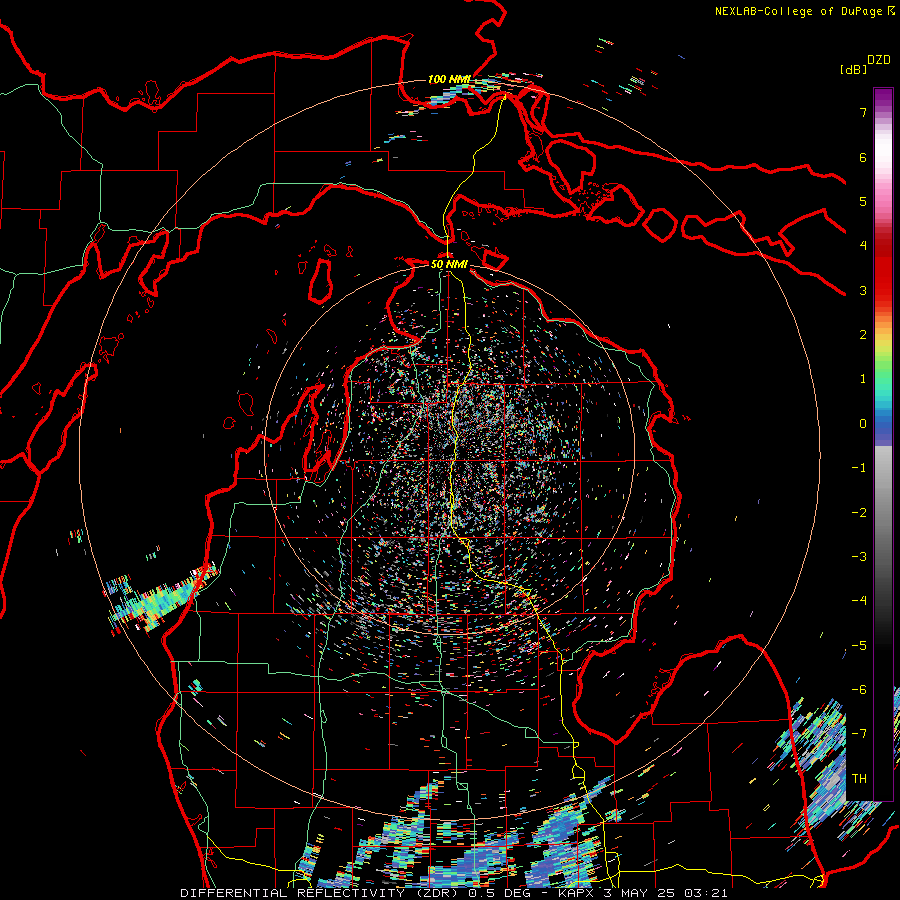Click the DZD label above the color scale
Viewport: 900px width, 900px height.
pyautogui.click(x=879, y=60)
